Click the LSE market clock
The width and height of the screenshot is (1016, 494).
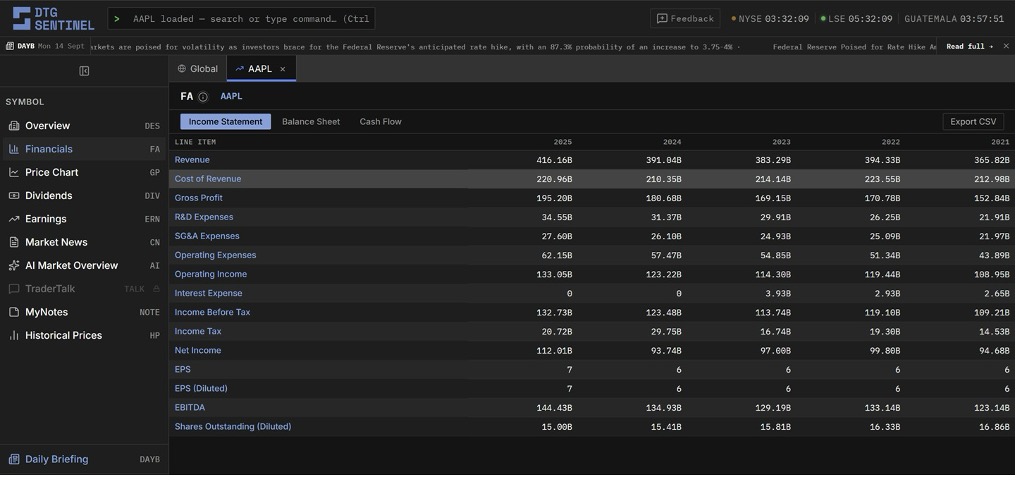(856, 19)
